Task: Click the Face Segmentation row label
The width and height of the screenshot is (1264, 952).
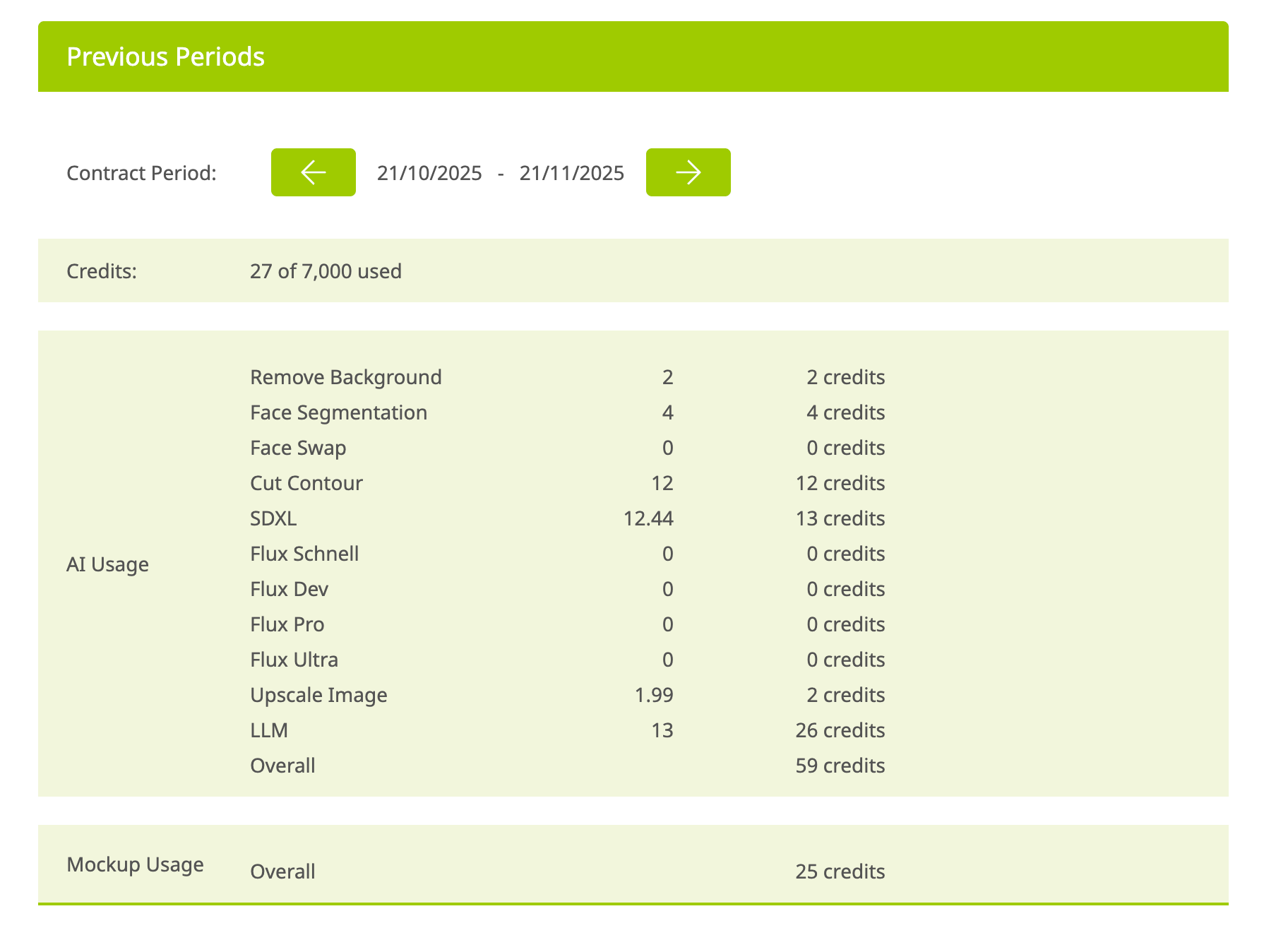Action: point(338,412)
